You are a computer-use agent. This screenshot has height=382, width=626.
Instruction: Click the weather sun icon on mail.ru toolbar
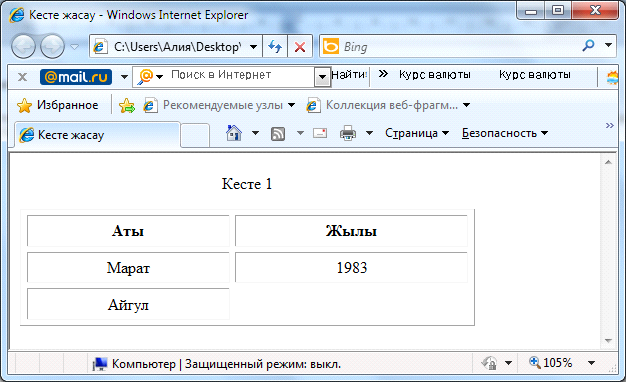[612, 77]
